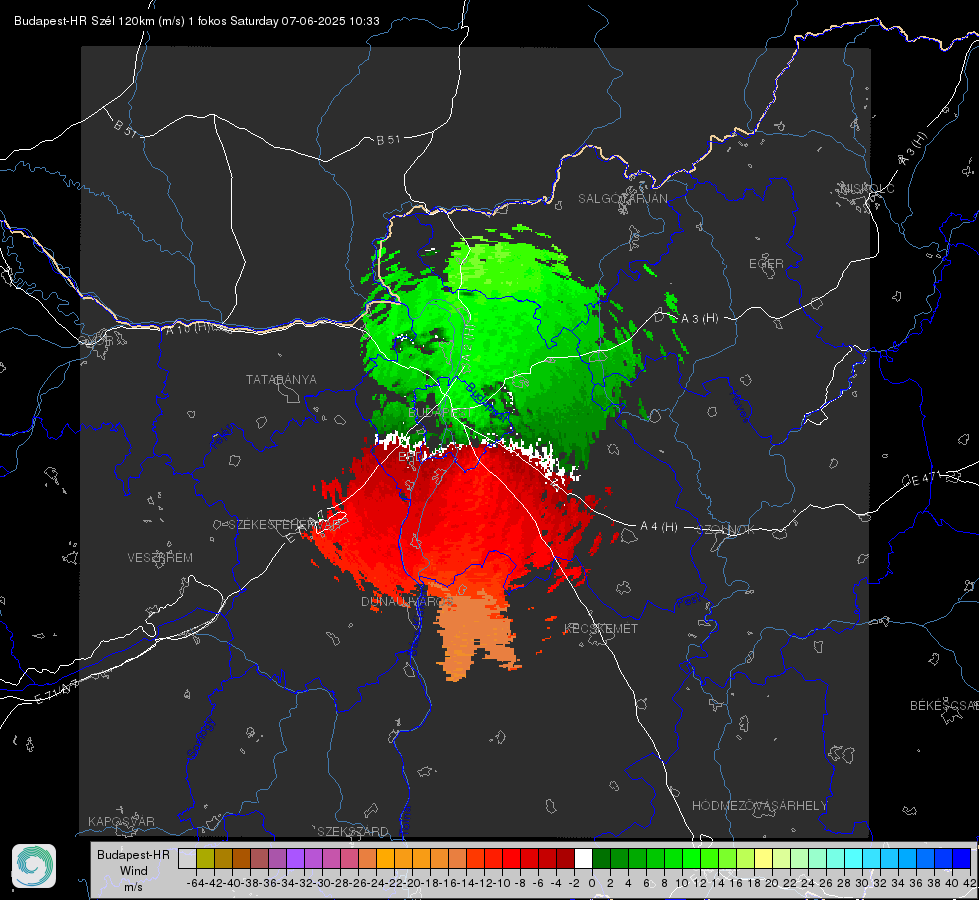Click the BÉKÉSCSABA city label

944,705
